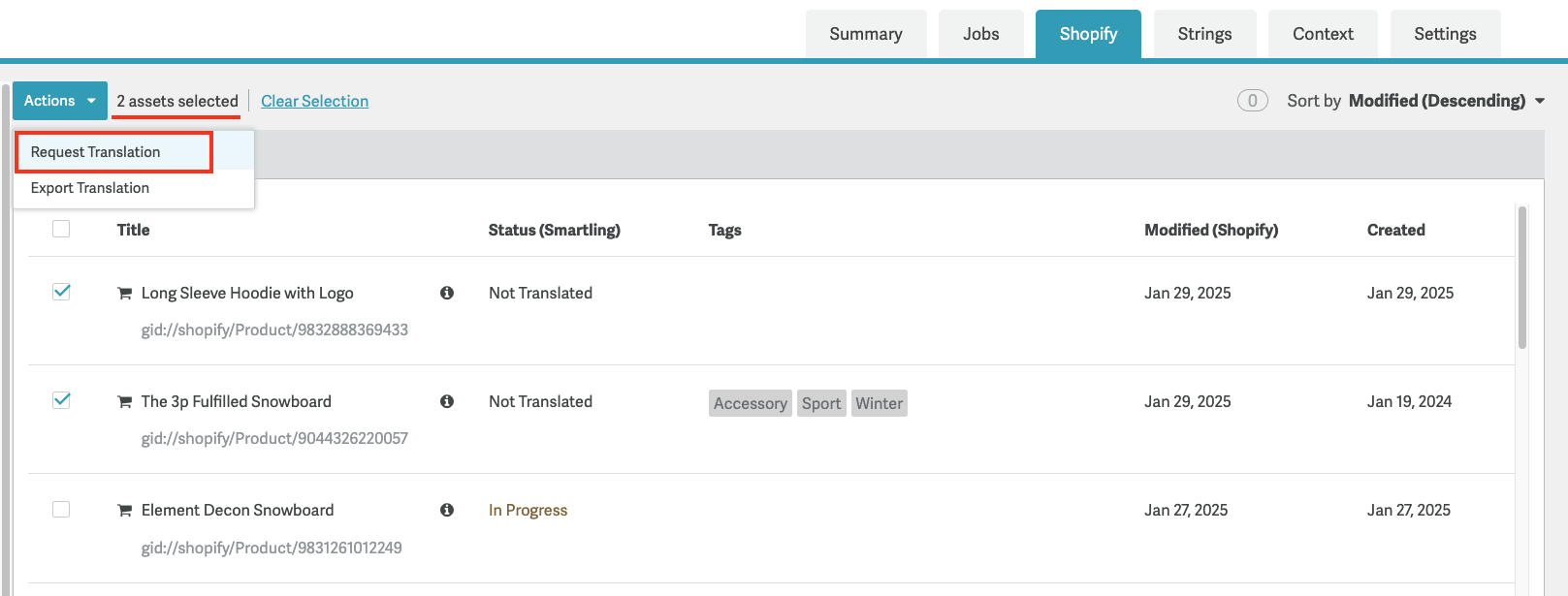
Task: Click Not Translated status for 3p Fulfilled Snowboard
Action: [540, 401]
